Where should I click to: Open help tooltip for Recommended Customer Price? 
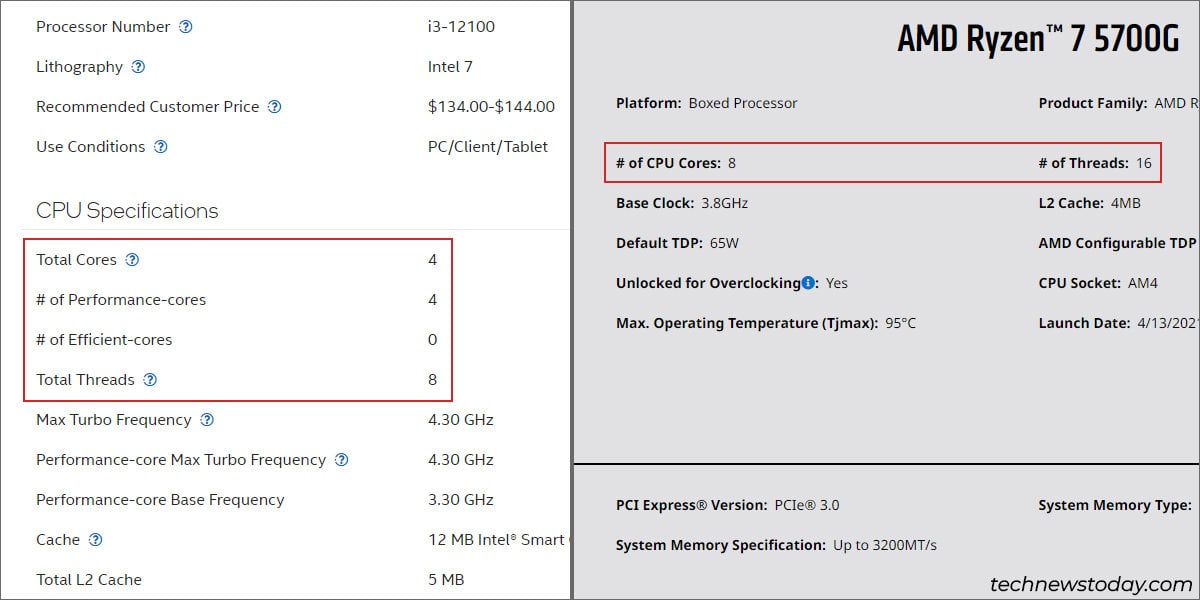point(274,107)
